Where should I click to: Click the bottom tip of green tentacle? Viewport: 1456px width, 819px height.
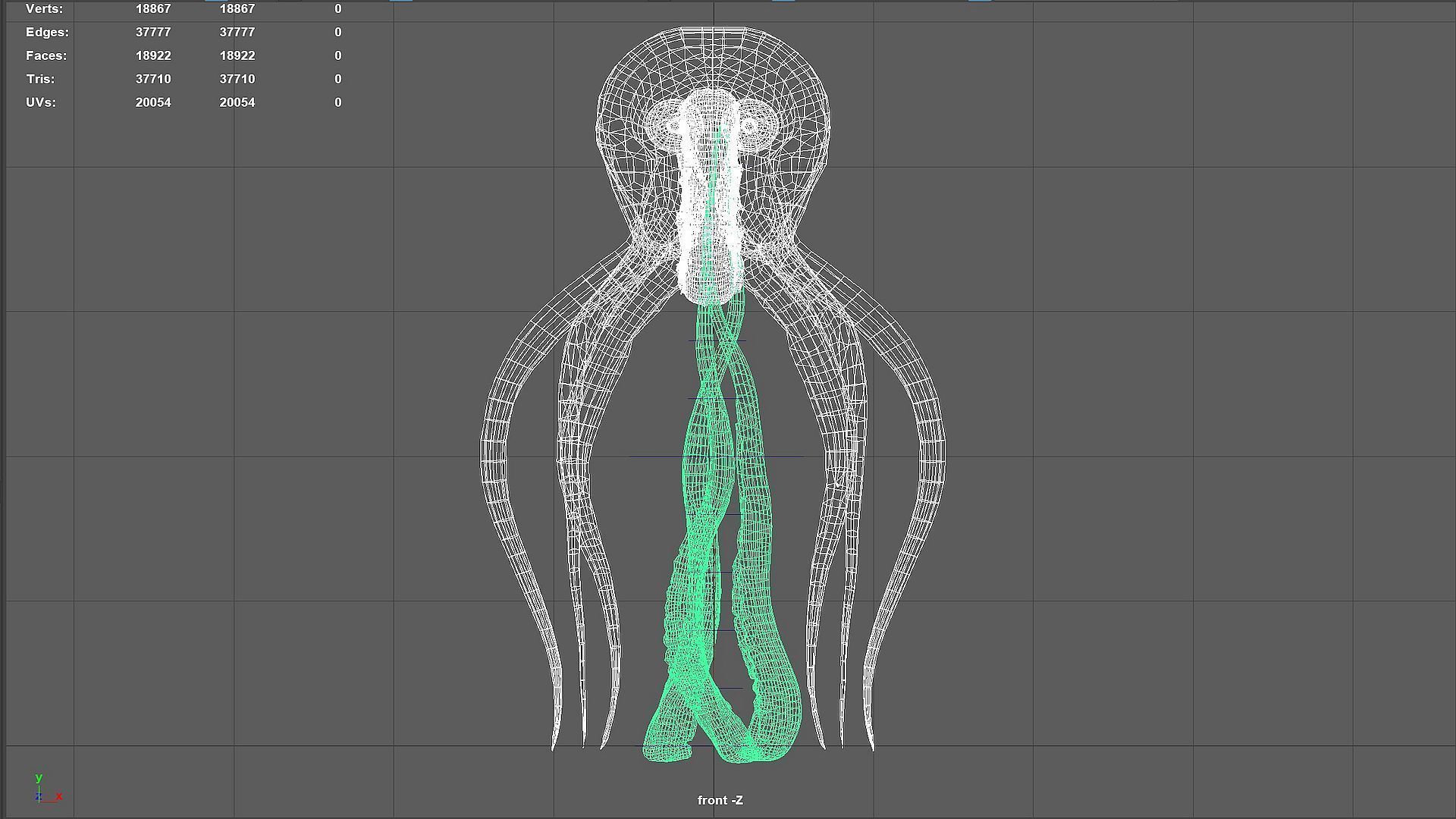667,752
